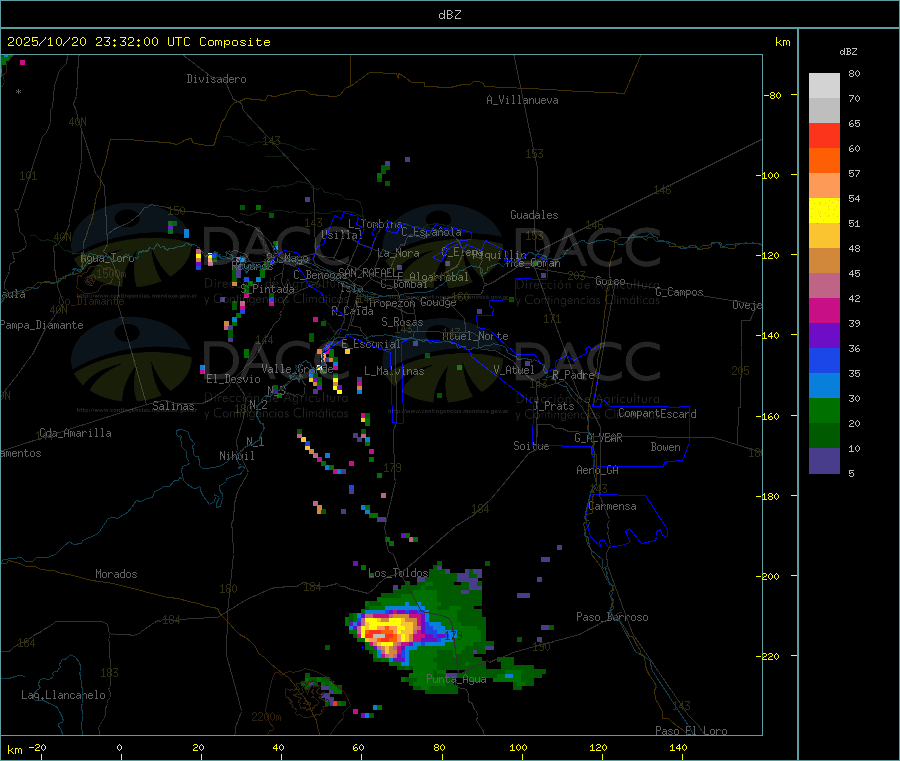Click the Aero_GA map label
The height and width of the screenshot is (761, 900).
pyautogui.click(x=597, y=470)
